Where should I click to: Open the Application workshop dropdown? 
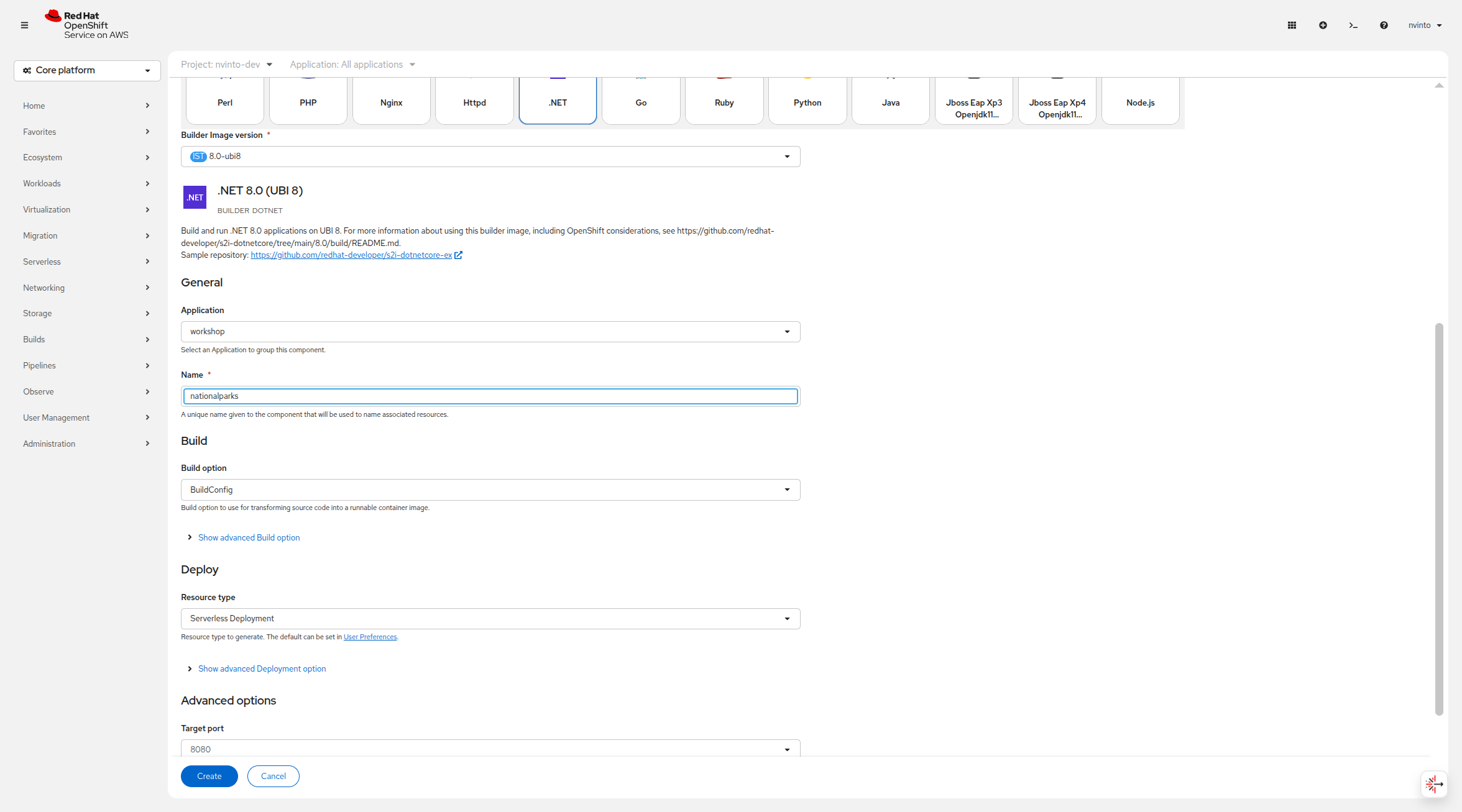[x=490, y=332]
